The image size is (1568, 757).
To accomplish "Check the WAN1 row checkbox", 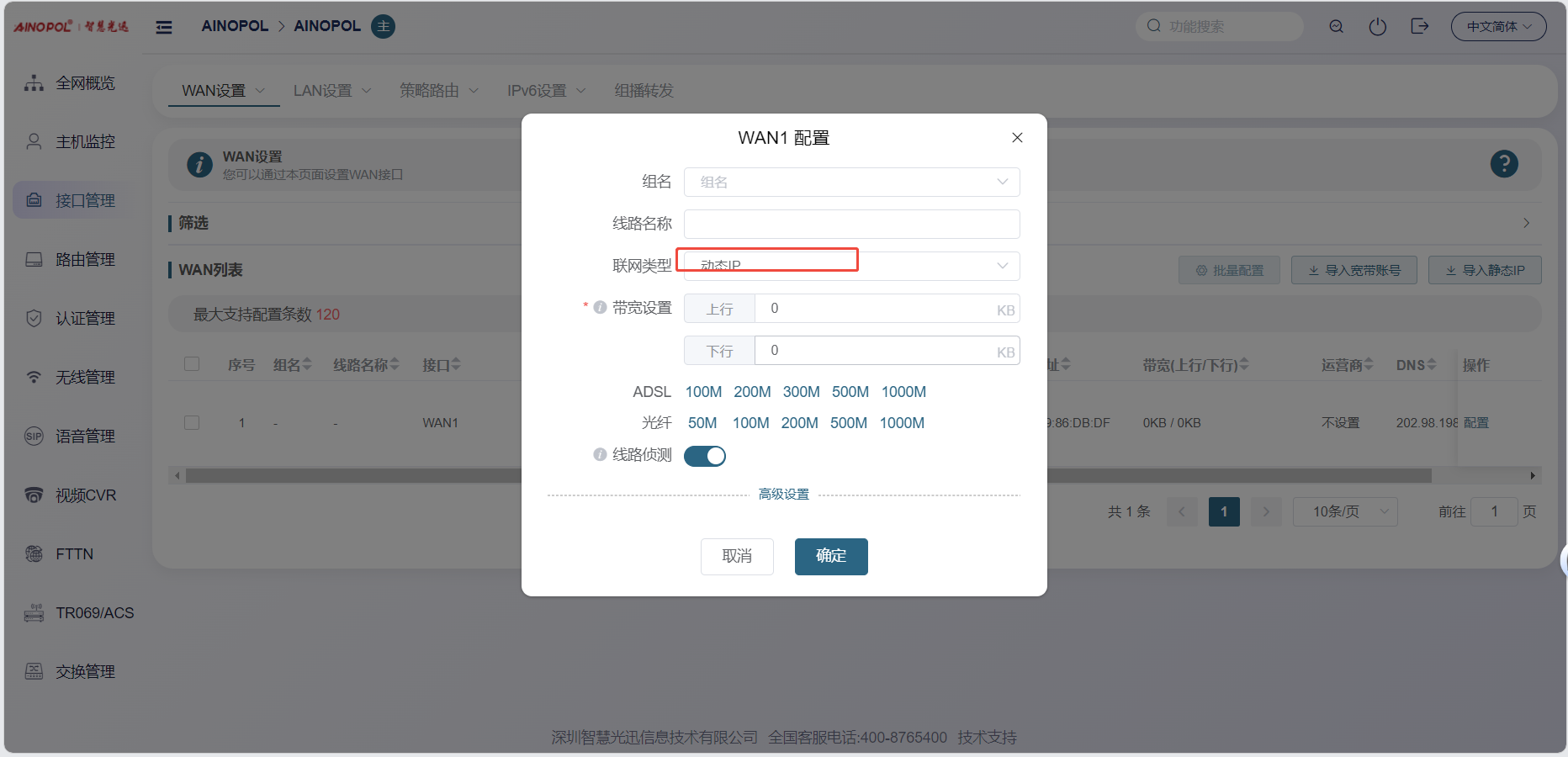I will tap(192, 422).
